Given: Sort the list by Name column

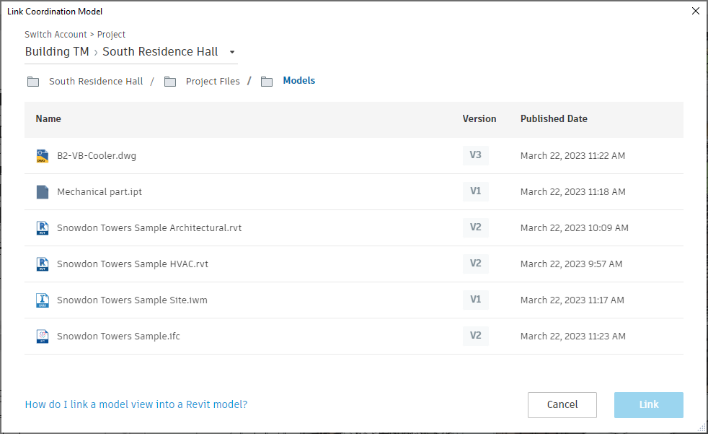Looking at the screenshot, I should click(48, 119).
